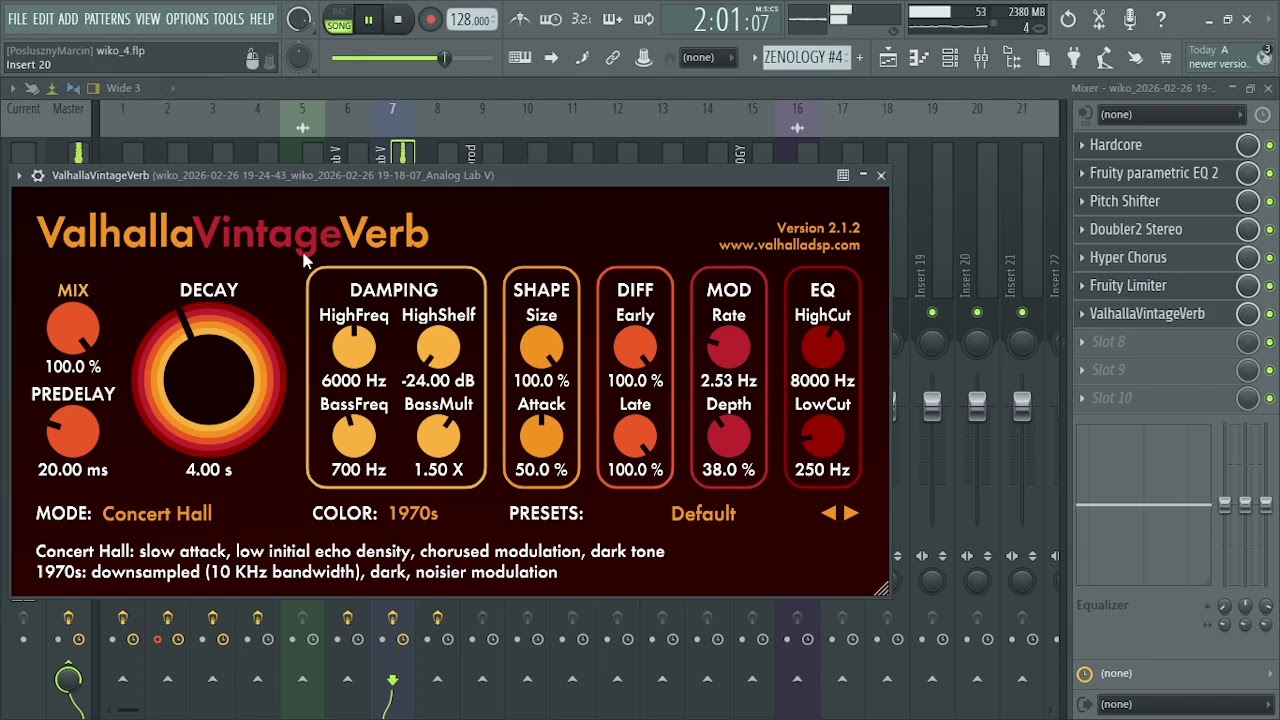Open the plugin picker plug icon
The height and width of the screenshot is (720, 1280).
[x=1074, y=58]
